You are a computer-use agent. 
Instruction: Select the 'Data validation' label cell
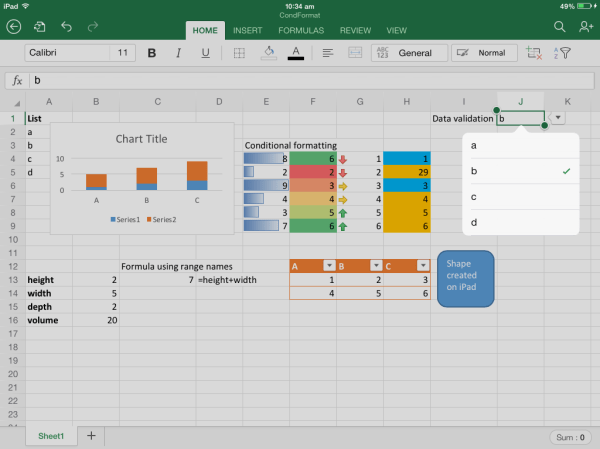[463, 119]
